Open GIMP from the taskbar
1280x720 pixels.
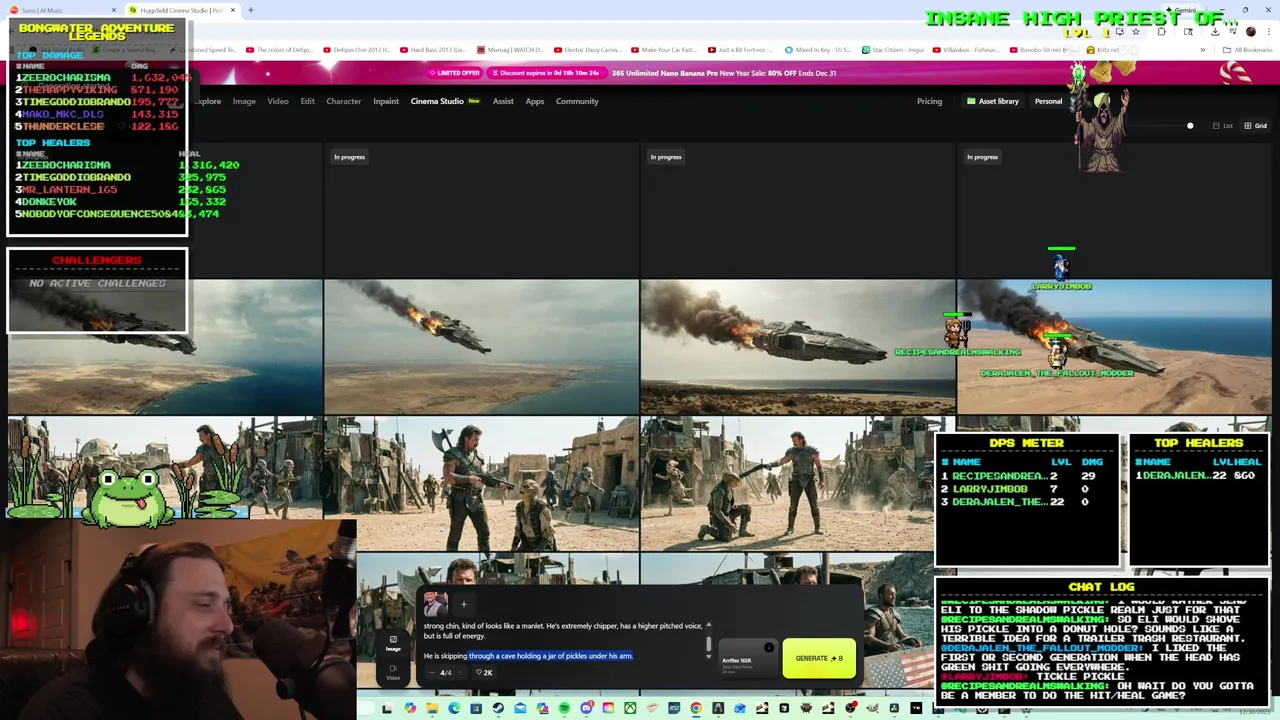coord(871,708)
